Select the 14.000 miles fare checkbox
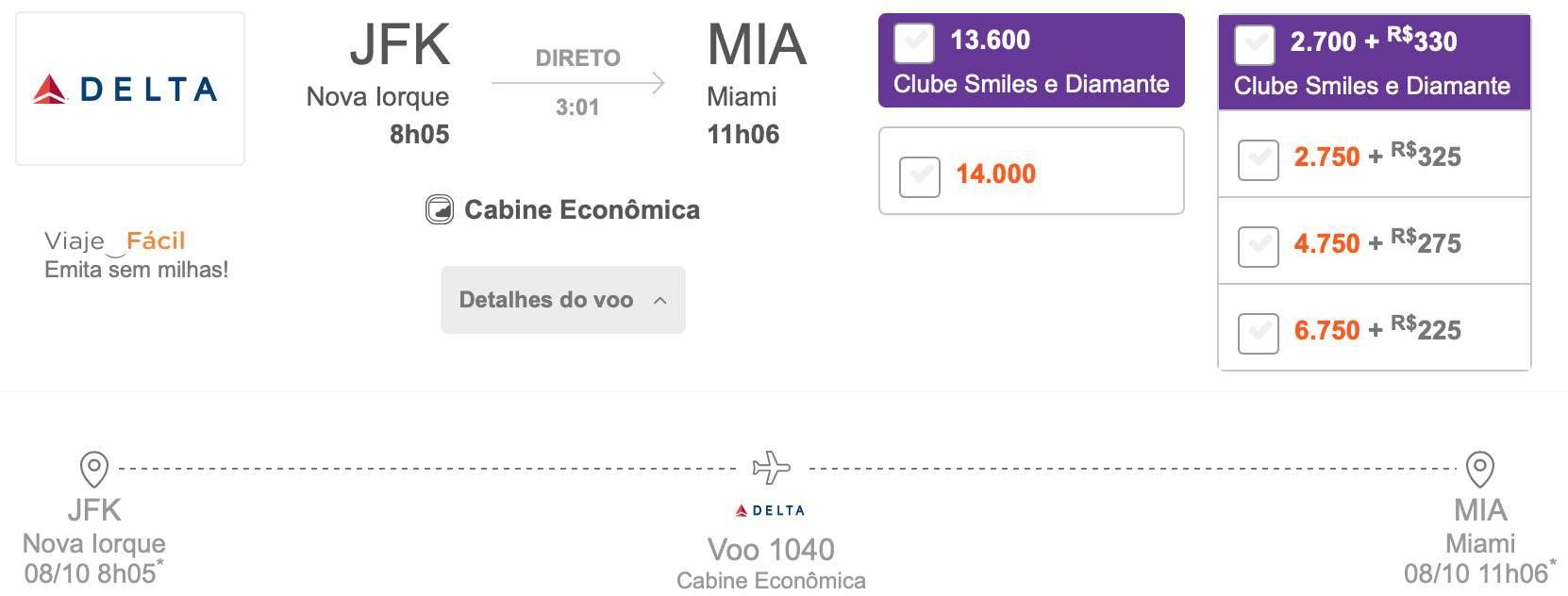Image resolution: width=1568 pixels, height=596 pixels. coord(920,176)
